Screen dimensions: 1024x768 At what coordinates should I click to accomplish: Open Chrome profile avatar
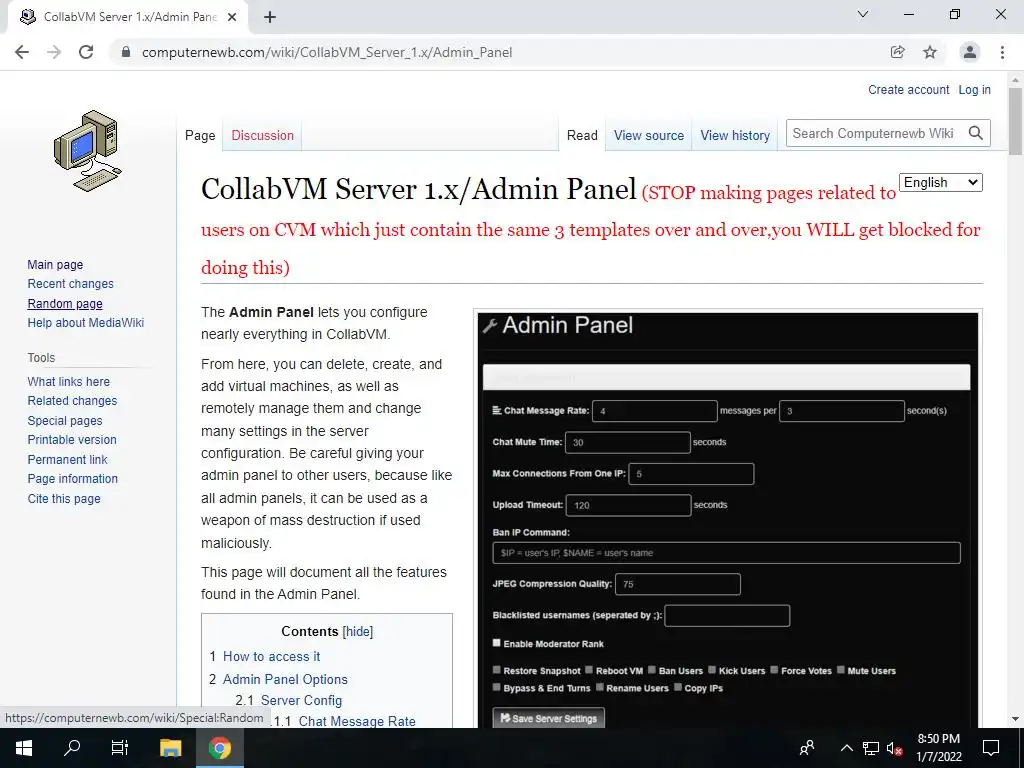point(970,52)
